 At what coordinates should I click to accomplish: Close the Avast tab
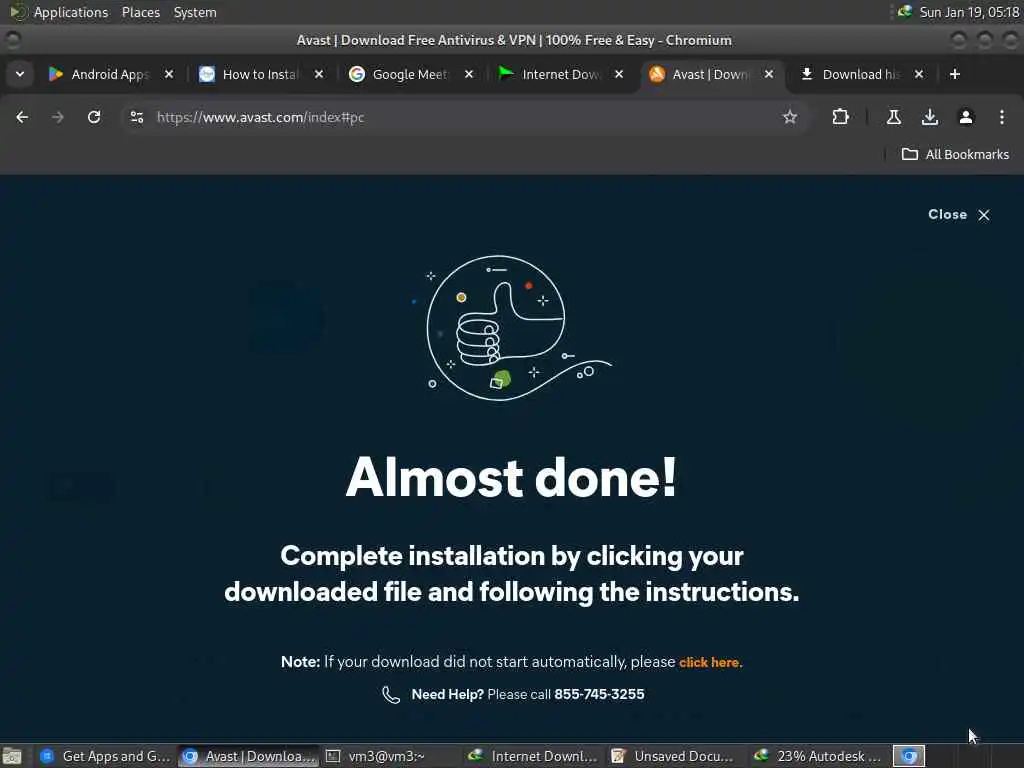[x=769, y=74]
